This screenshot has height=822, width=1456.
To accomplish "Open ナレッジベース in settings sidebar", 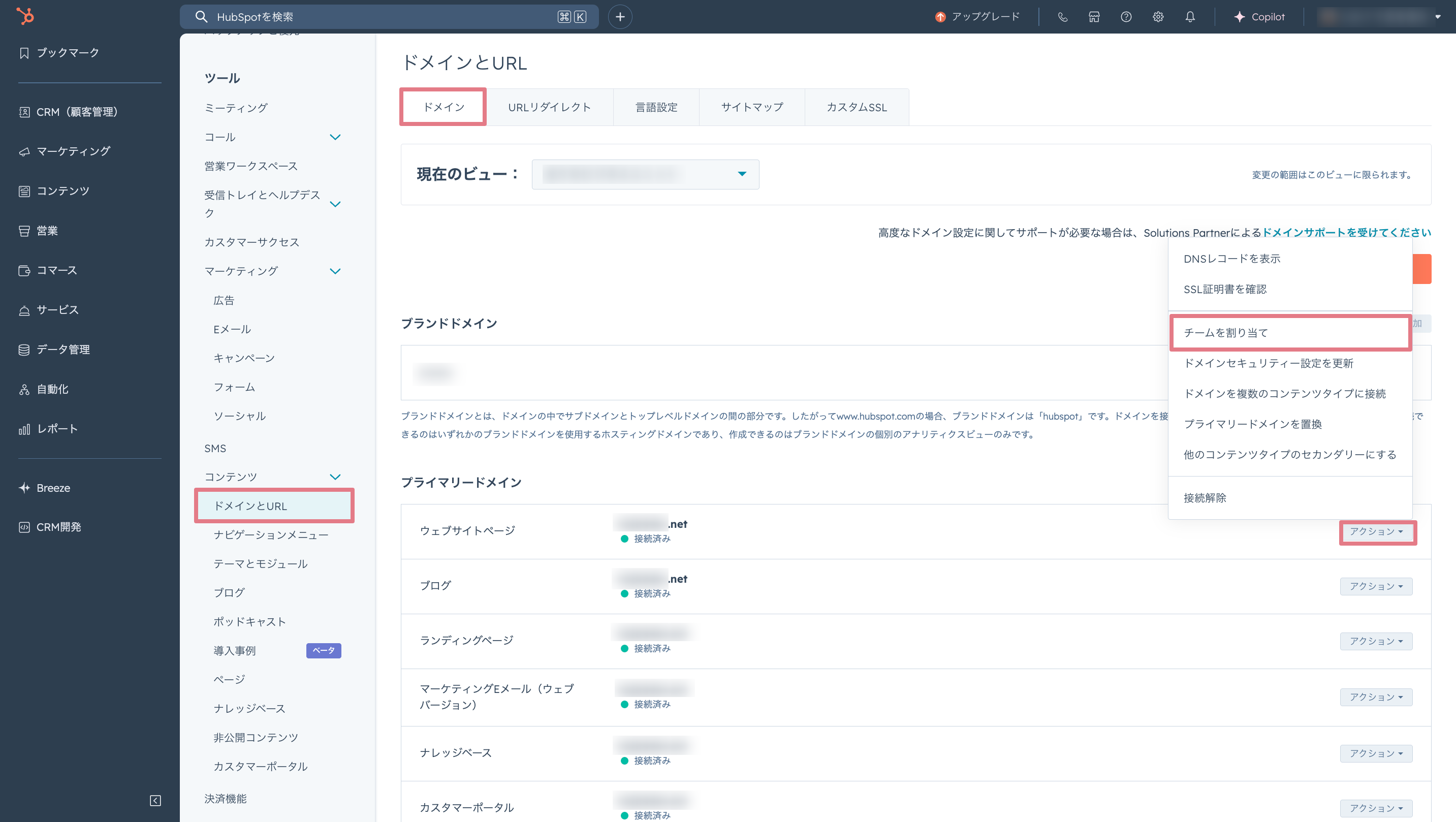I will [x=249, y=708].
